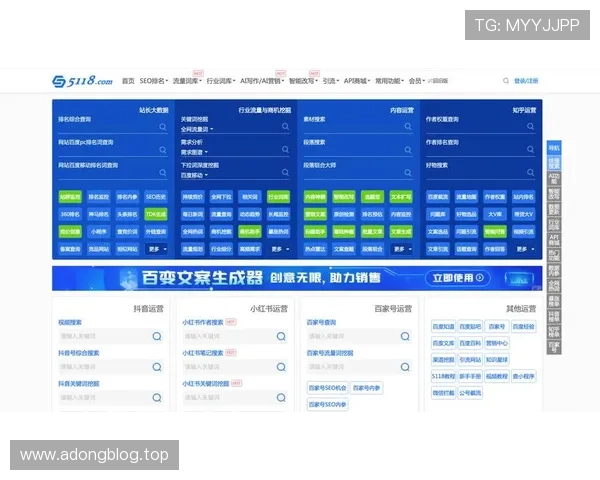Expand 更多 in 行业流量与商机挖掘 panel
The image size is (600, 480).
point(280,249)
